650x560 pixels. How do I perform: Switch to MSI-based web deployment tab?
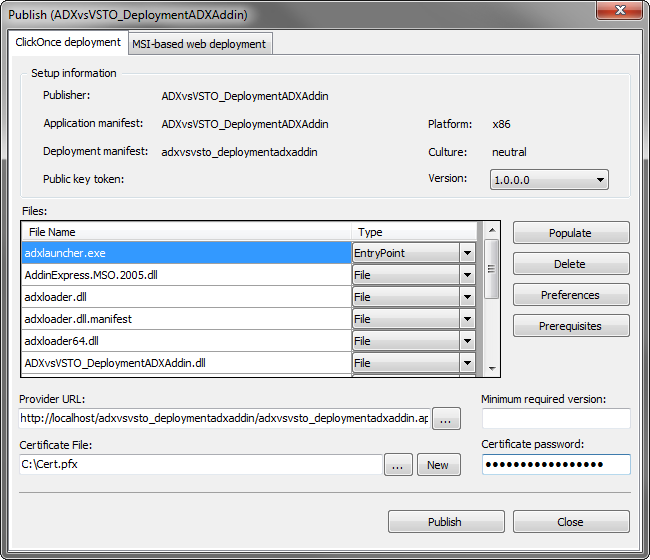[x=200, y=44]
